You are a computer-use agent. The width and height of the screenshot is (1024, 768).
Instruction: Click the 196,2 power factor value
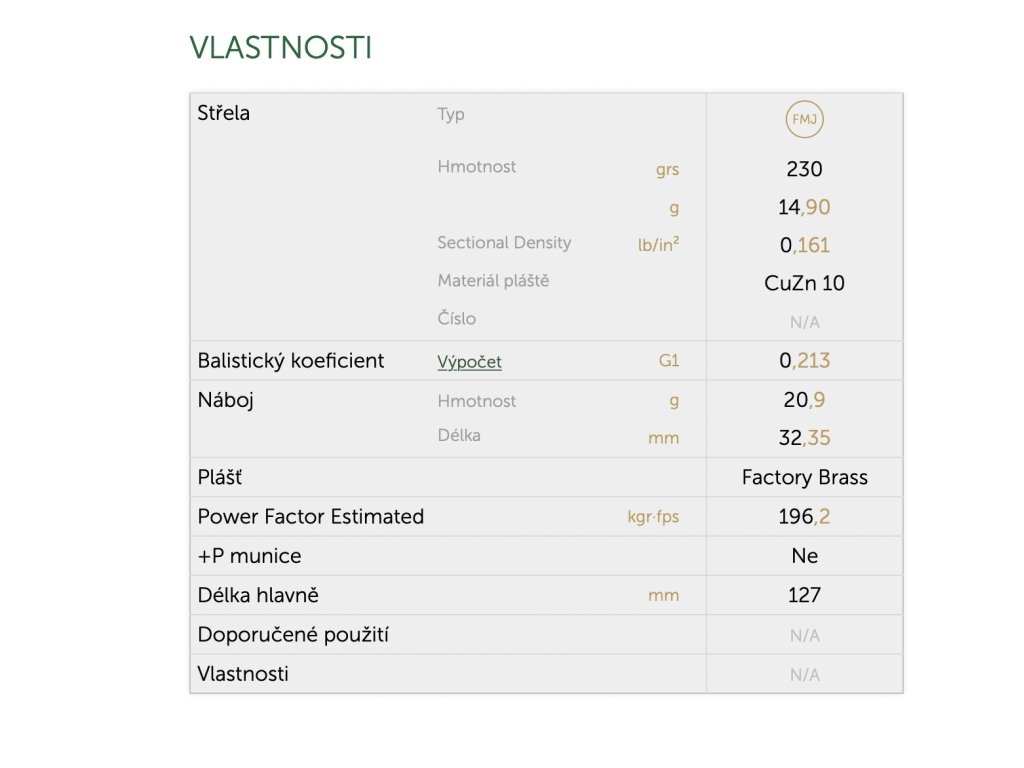coord(804,517)
